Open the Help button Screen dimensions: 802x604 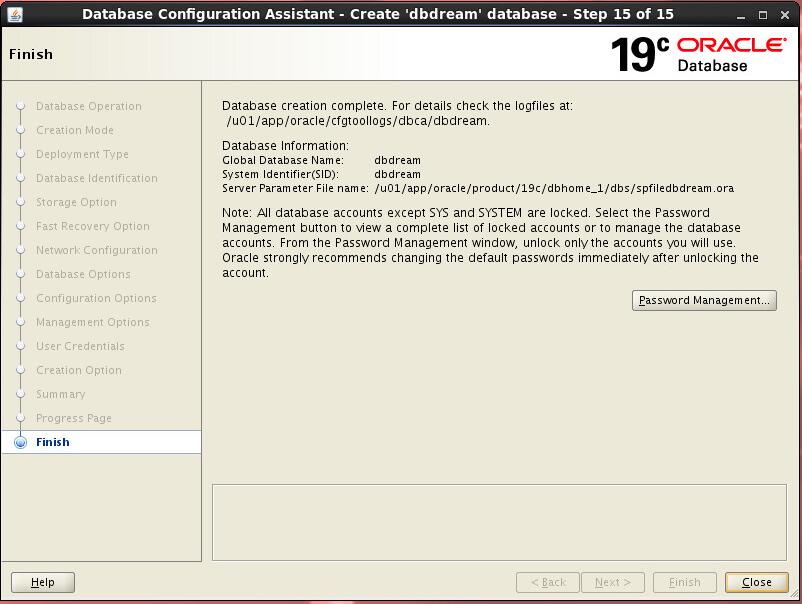click(43, 582)
